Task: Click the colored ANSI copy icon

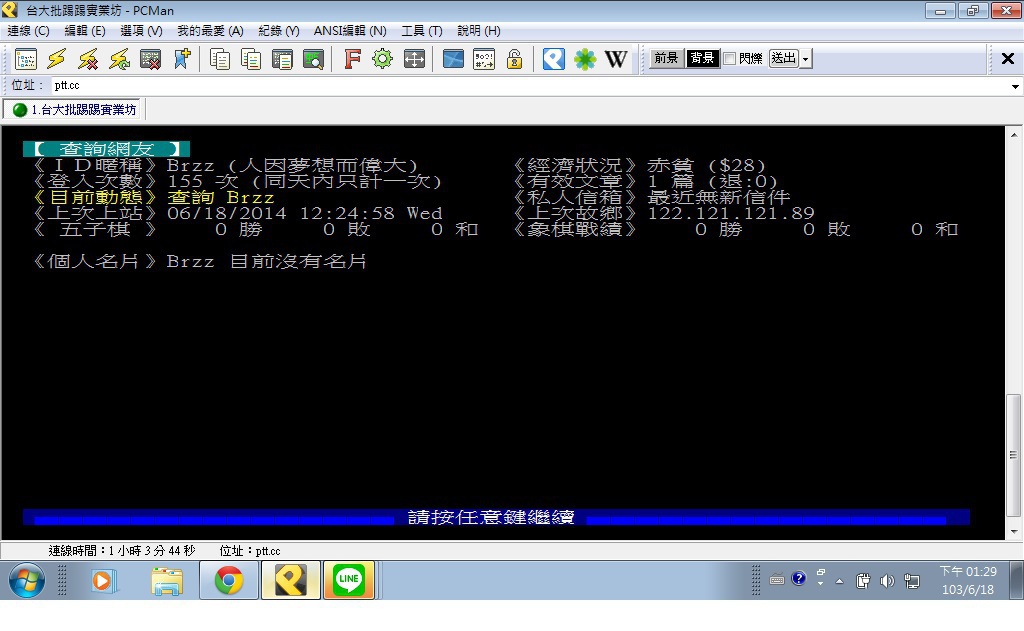Action: pyautogui.click(x=251, y=59)
